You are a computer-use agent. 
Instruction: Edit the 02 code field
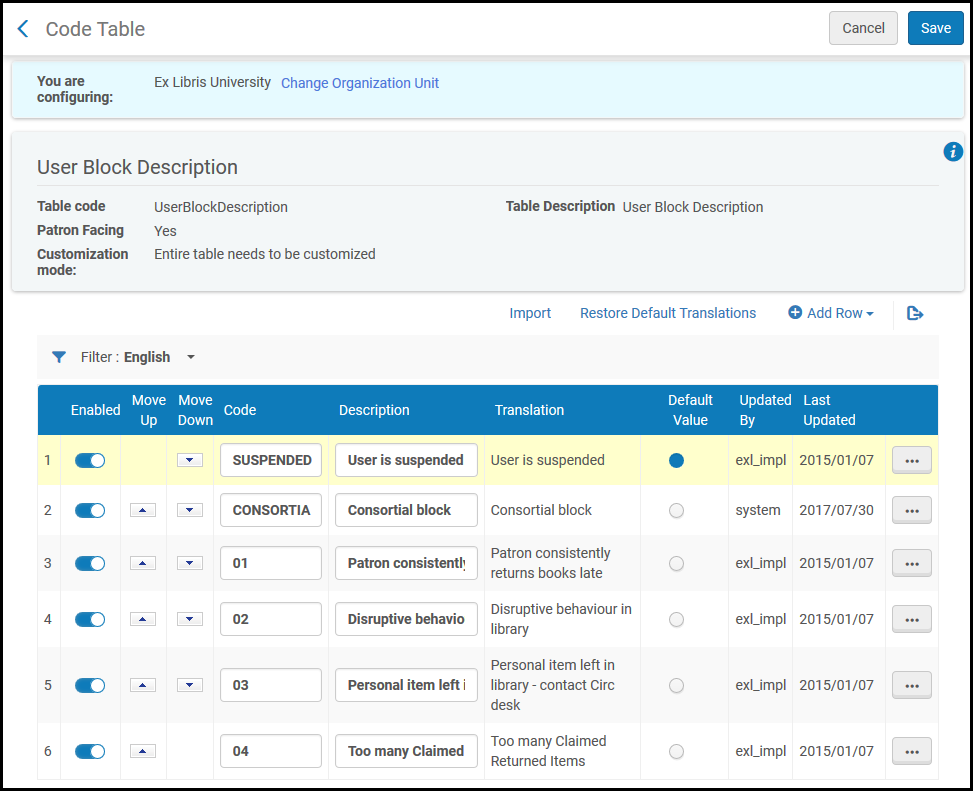pos(271,619)
